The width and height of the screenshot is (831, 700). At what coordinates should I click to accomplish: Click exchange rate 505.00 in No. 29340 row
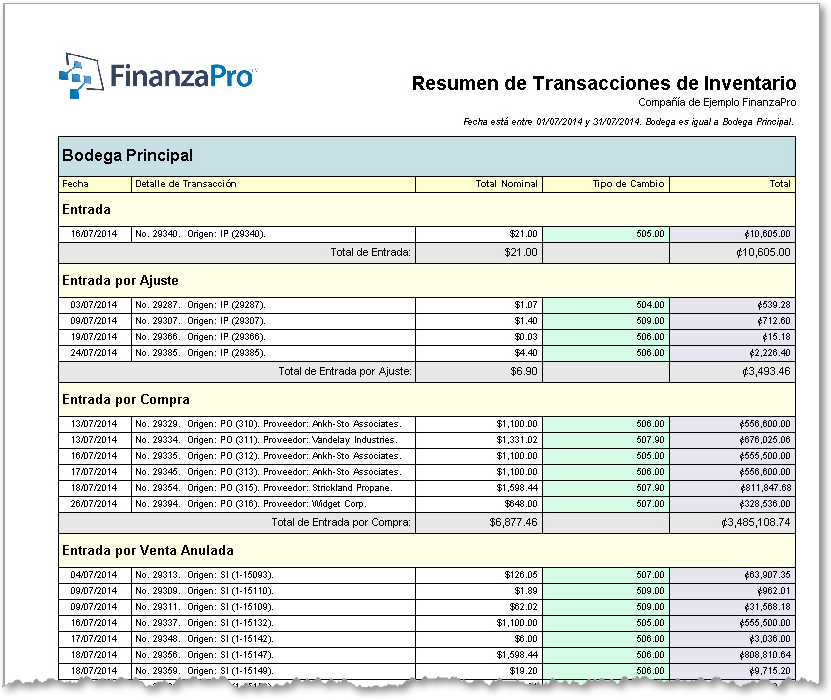click(650, 234)
